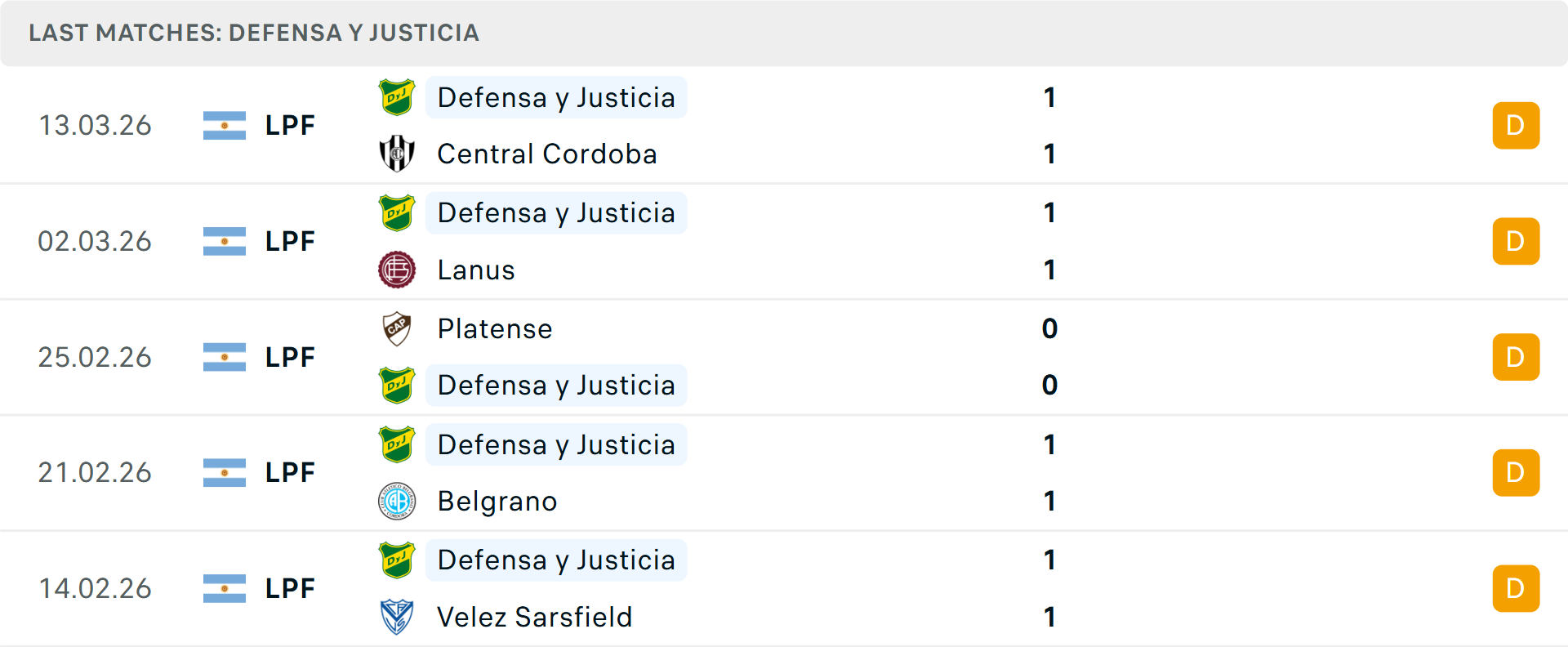
Task: Open the Central Cordoba team link
Action: [x=547, y=154]
